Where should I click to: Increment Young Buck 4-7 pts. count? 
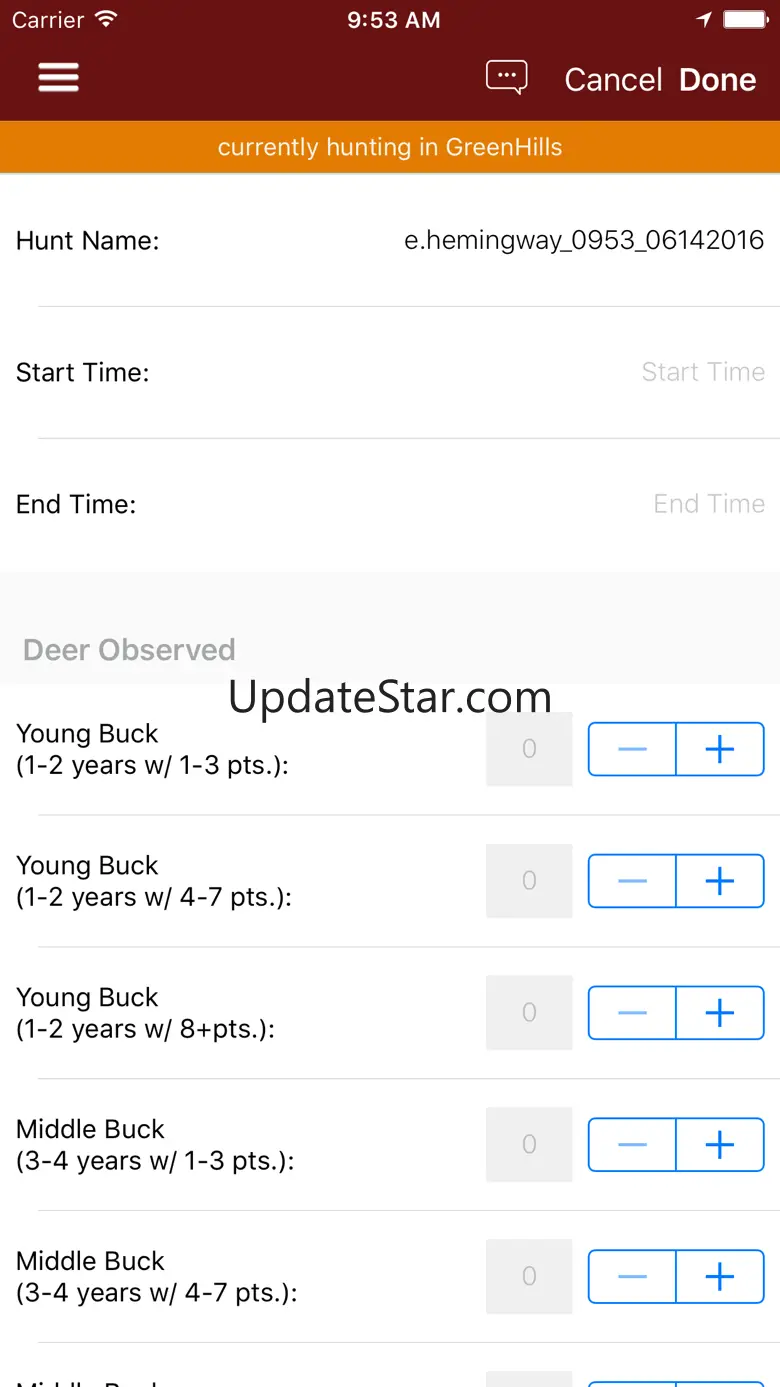pyautogui.click(x=720, y=881)
